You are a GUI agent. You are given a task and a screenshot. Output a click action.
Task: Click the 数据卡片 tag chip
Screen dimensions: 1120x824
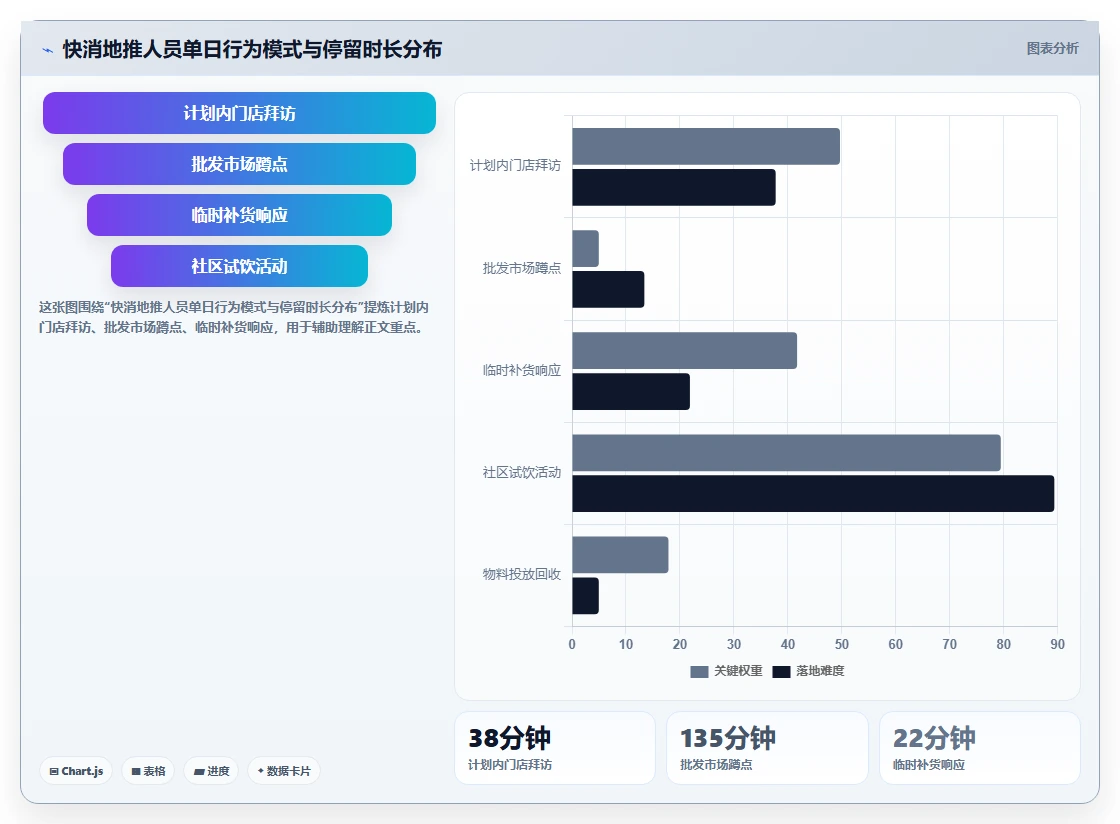[x=284, y=771]
